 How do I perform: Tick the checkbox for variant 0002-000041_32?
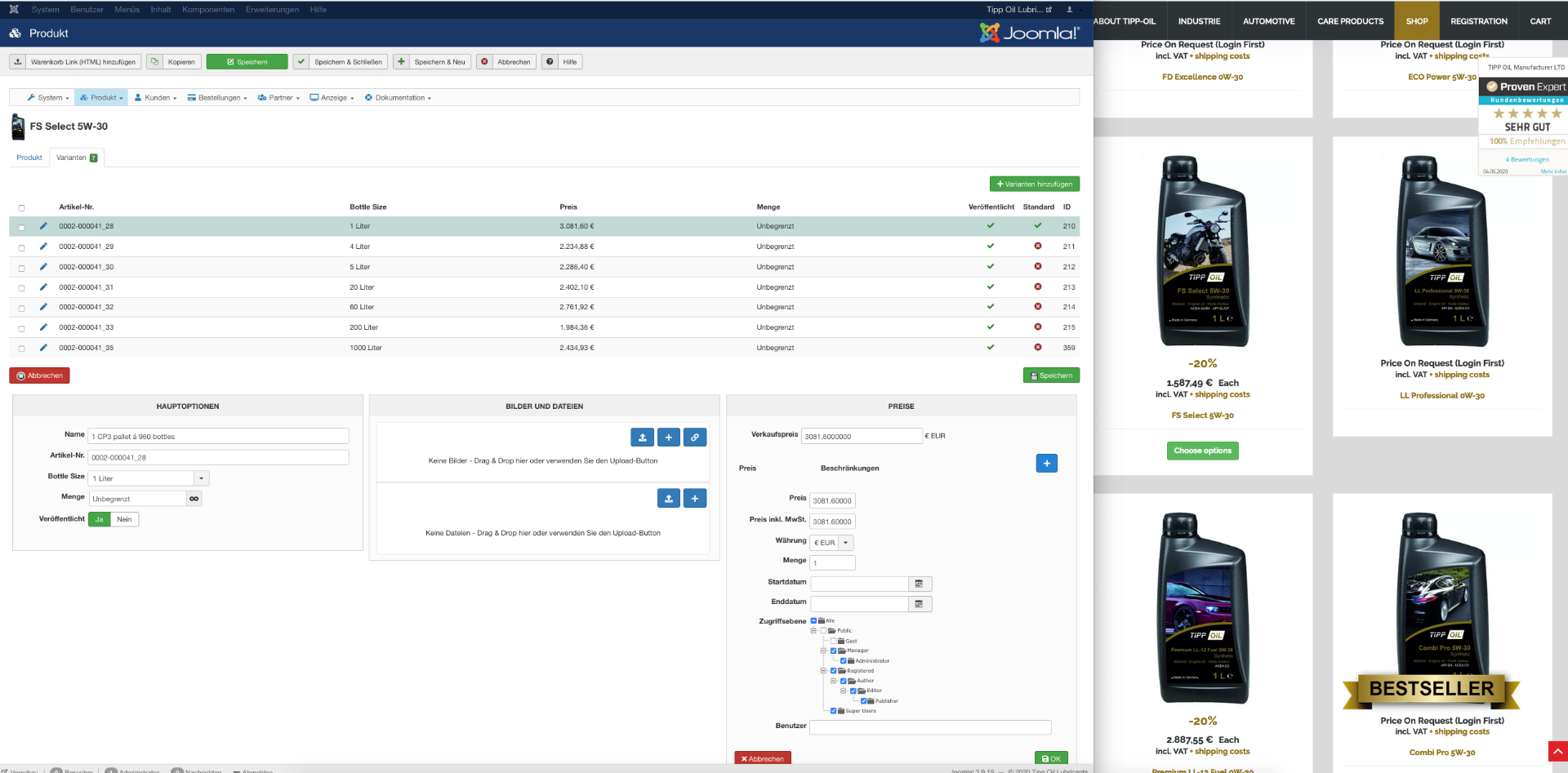pos(21,309)
